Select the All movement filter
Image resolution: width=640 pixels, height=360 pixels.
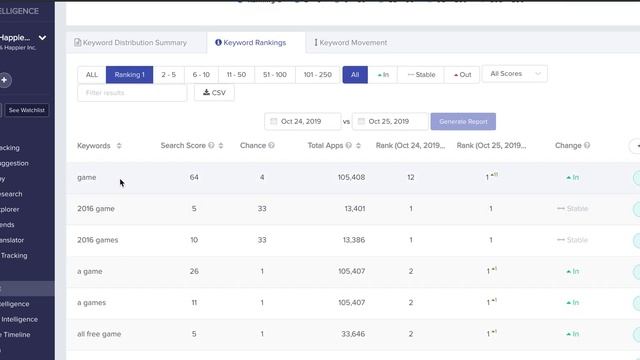(x=355, y=75)
